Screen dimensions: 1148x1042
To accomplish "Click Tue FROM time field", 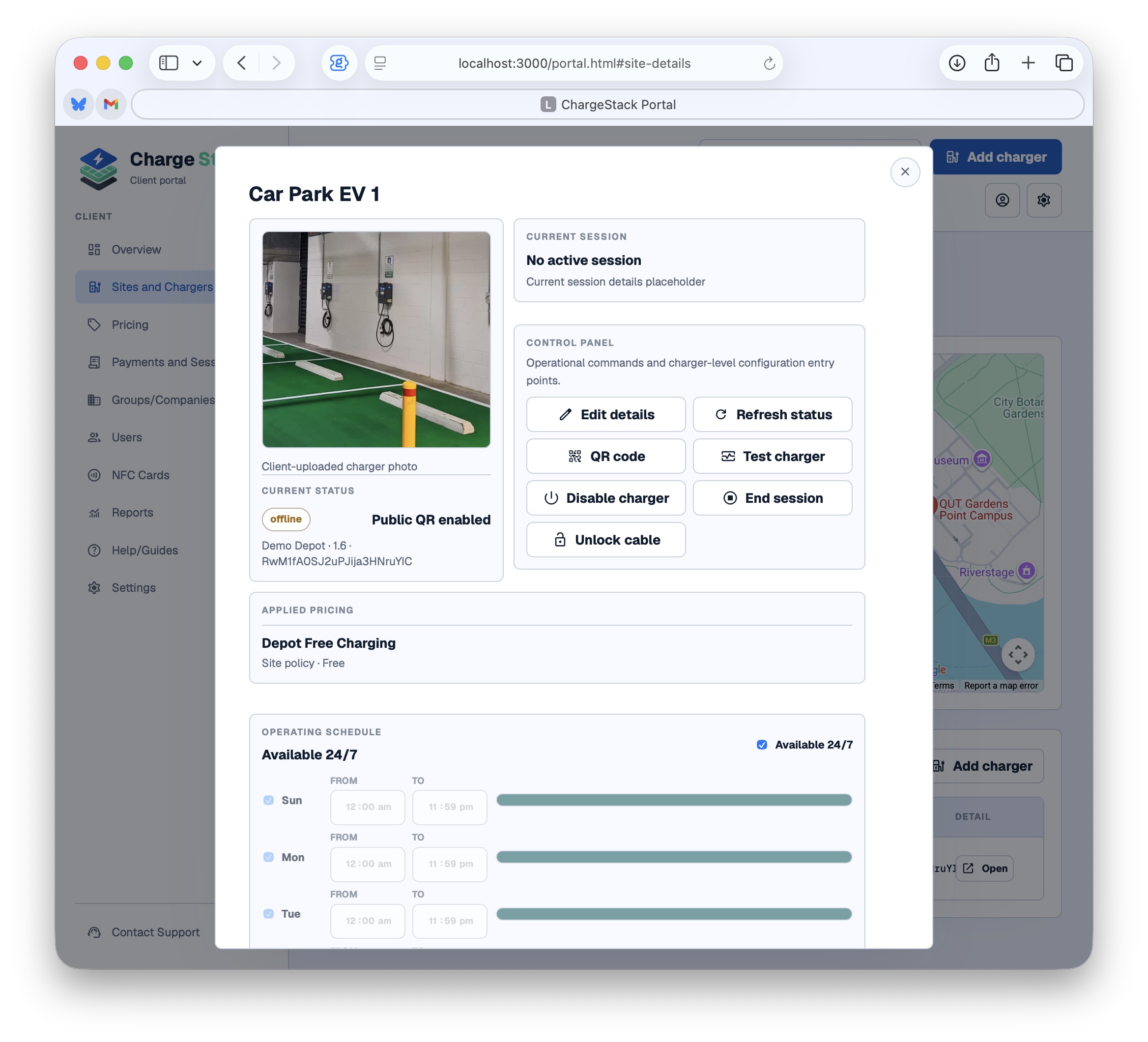I will coord(368,921).
